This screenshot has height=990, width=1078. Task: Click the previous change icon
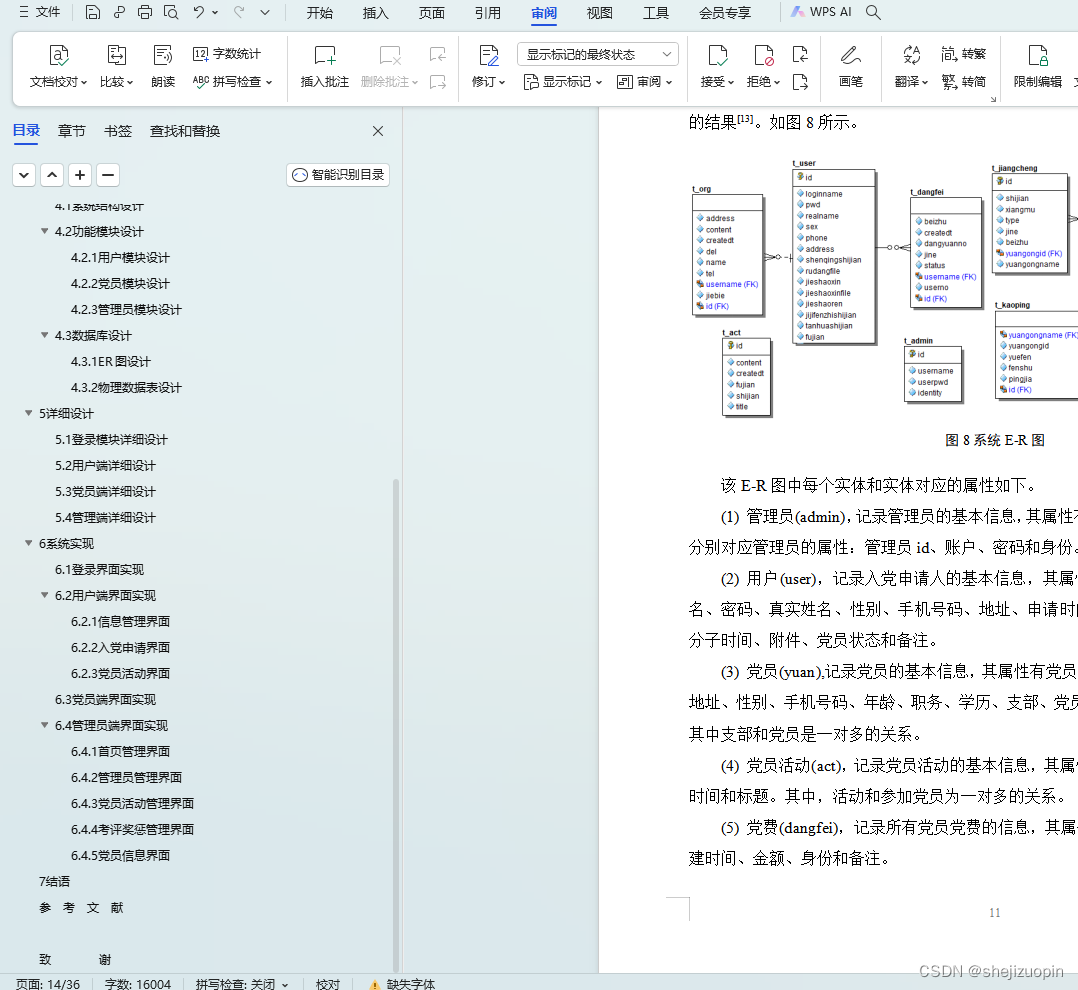[800, 54]
